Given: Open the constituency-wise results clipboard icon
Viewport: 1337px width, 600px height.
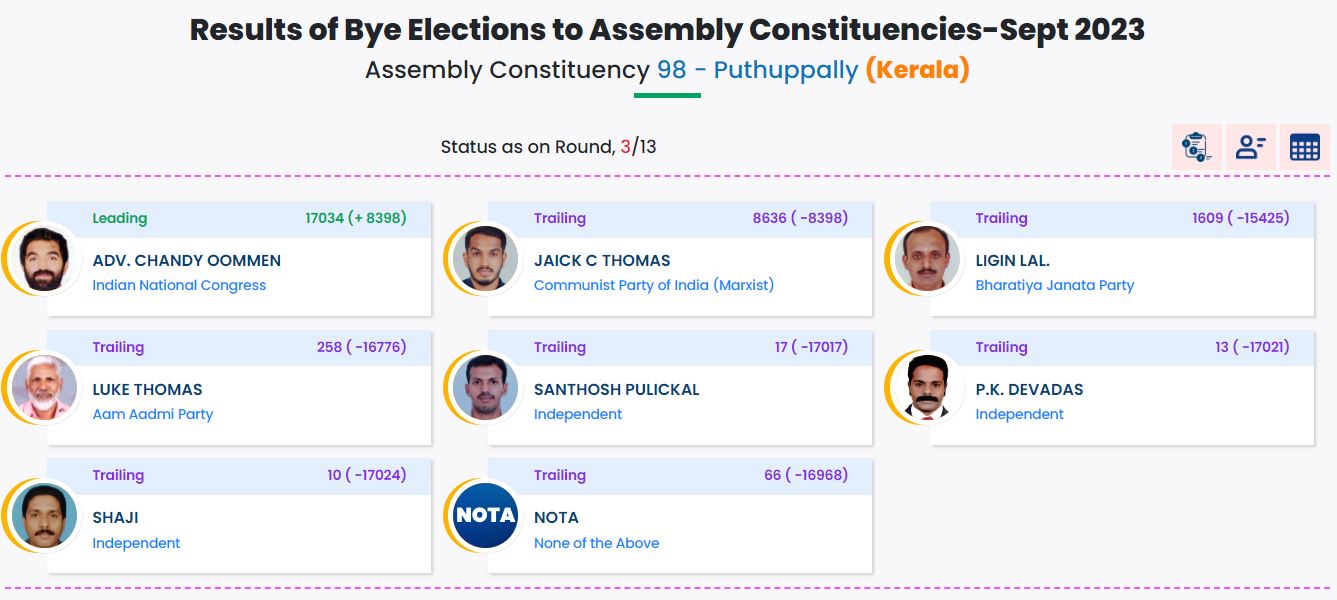Looking at the screenshot, I should 1196,147.
